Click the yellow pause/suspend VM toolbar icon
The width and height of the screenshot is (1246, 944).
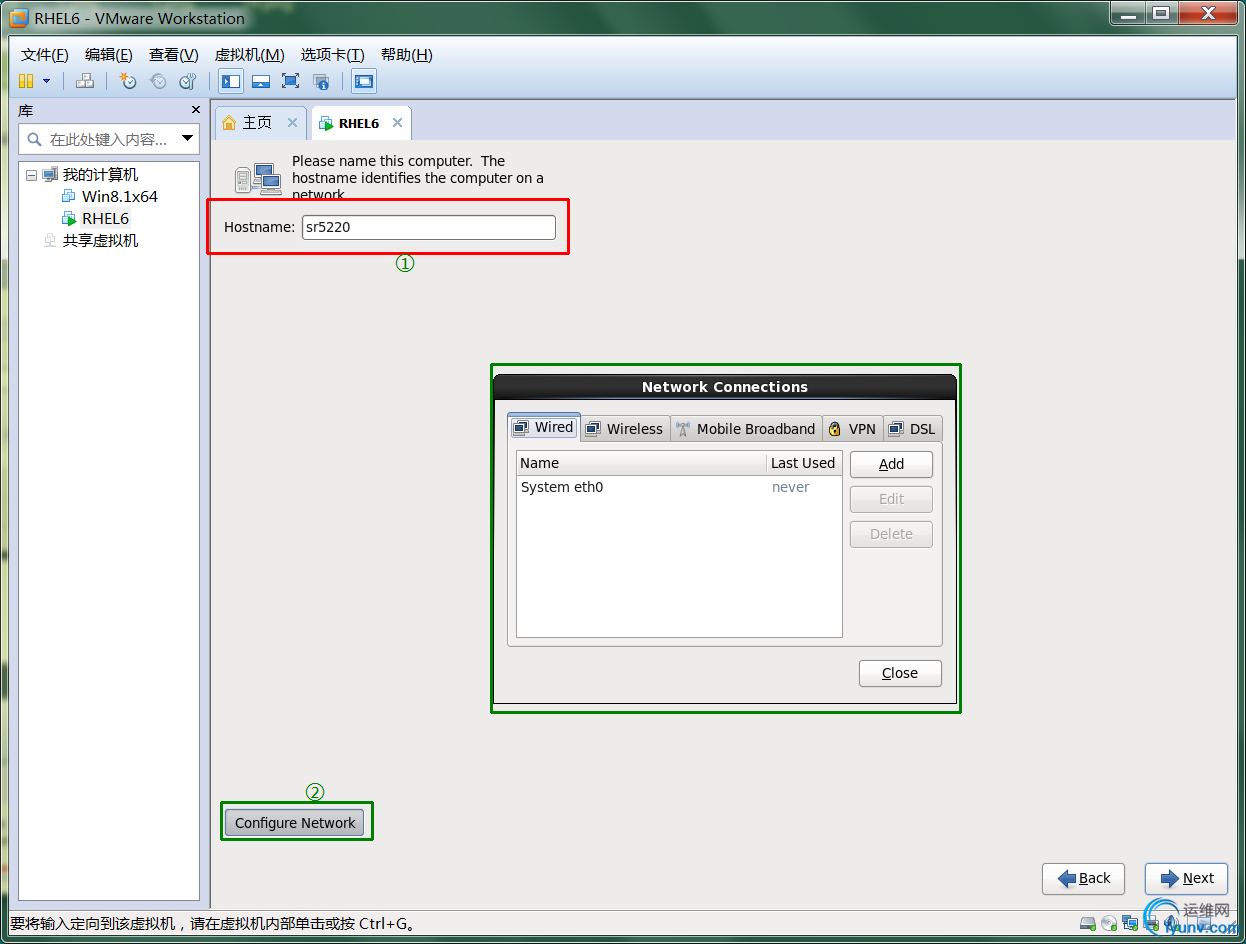tap(26, 81)
